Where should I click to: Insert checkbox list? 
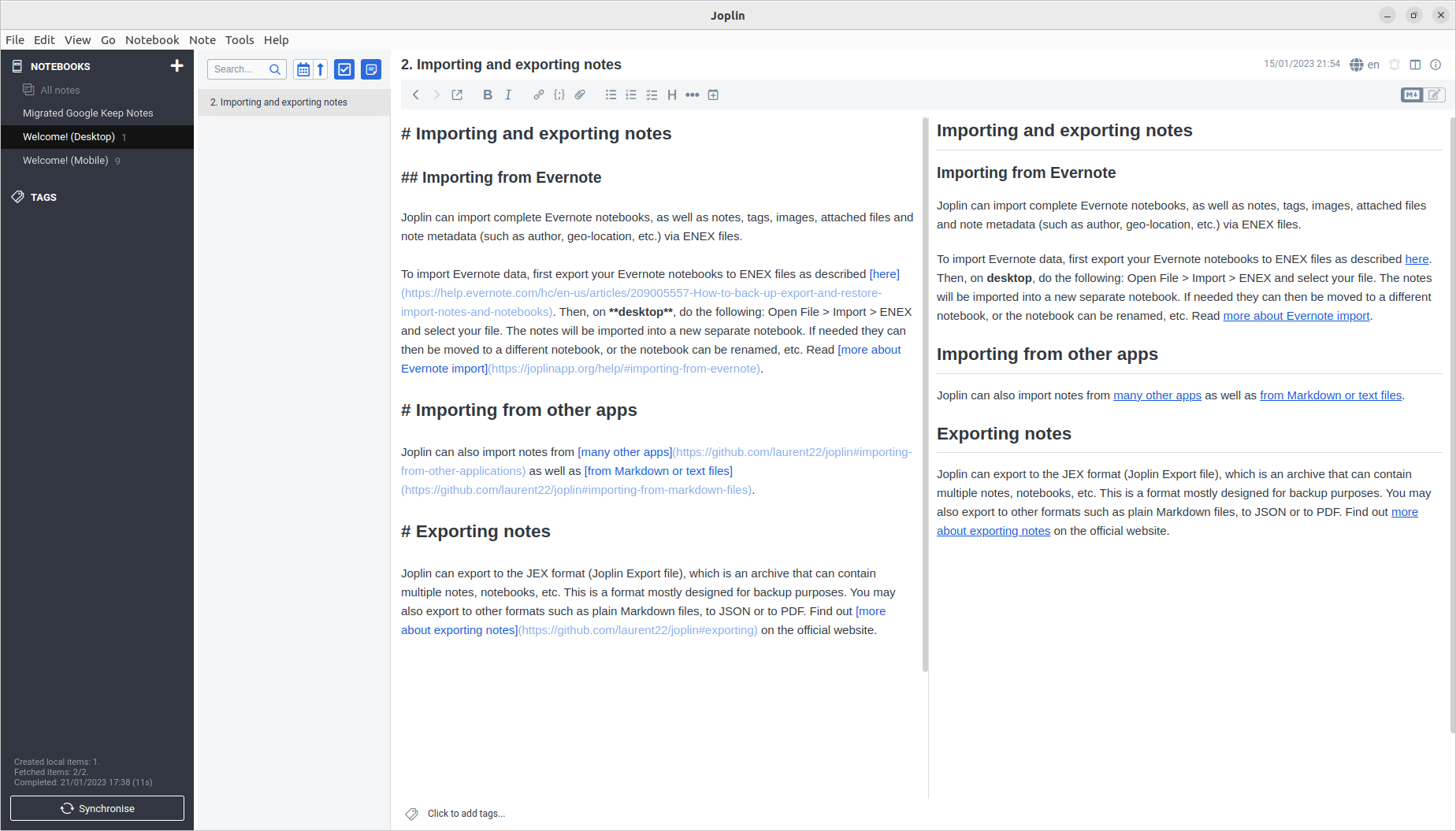pos(652,95)
